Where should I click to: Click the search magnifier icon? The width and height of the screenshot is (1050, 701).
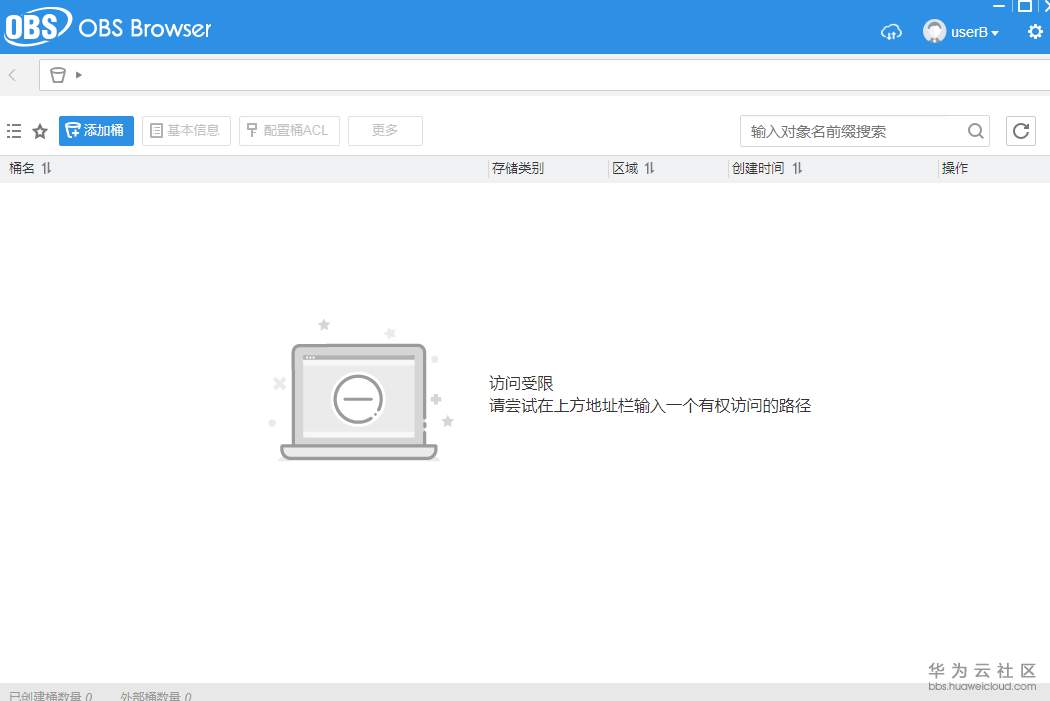(x=976, y=131)
